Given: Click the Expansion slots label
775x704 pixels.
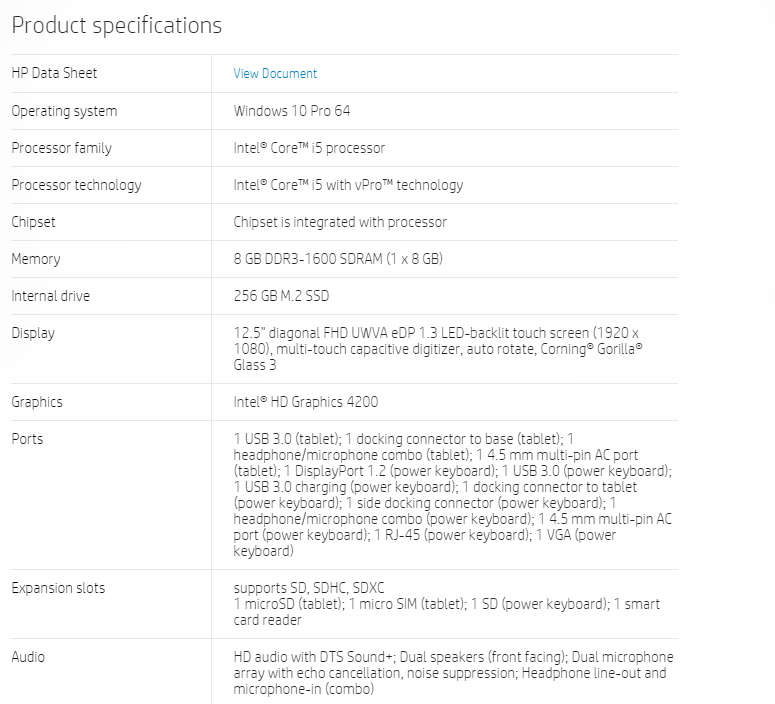Looking at the screenshot, I should click(x=58, y=588).
